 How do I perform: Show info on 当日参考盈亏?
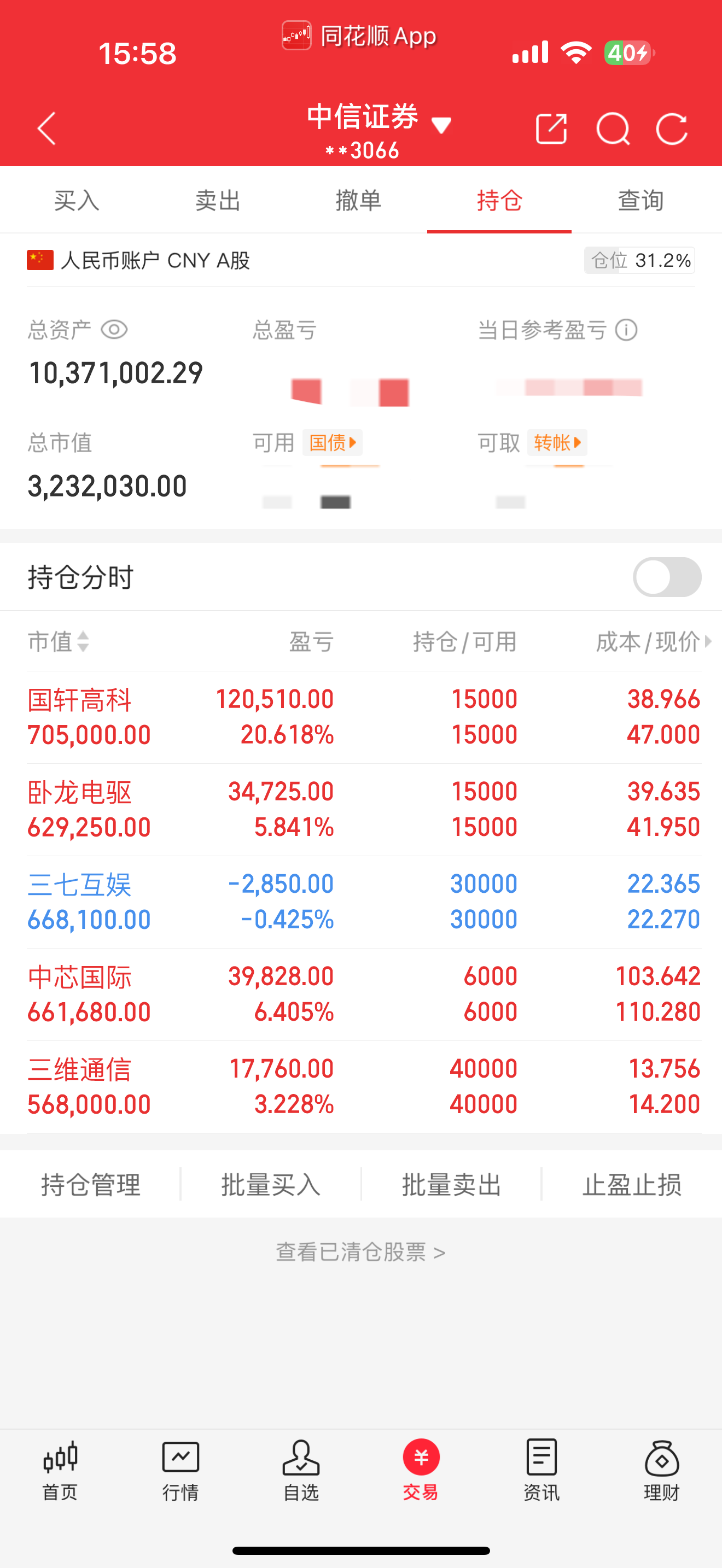pos(626,330)
